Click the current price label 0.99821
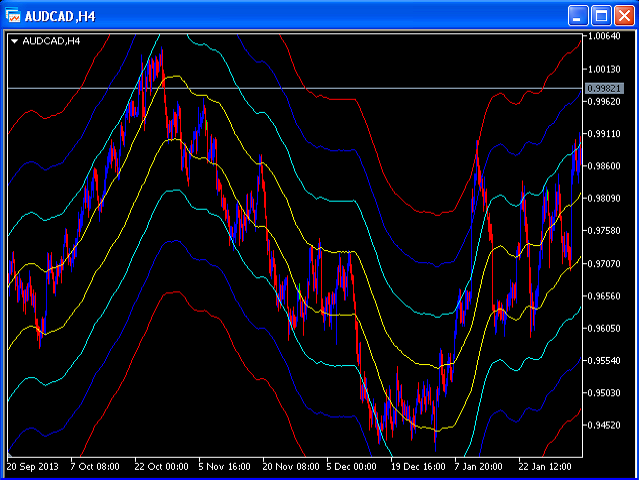The image size is (640, 480). (x=604, y=88)
